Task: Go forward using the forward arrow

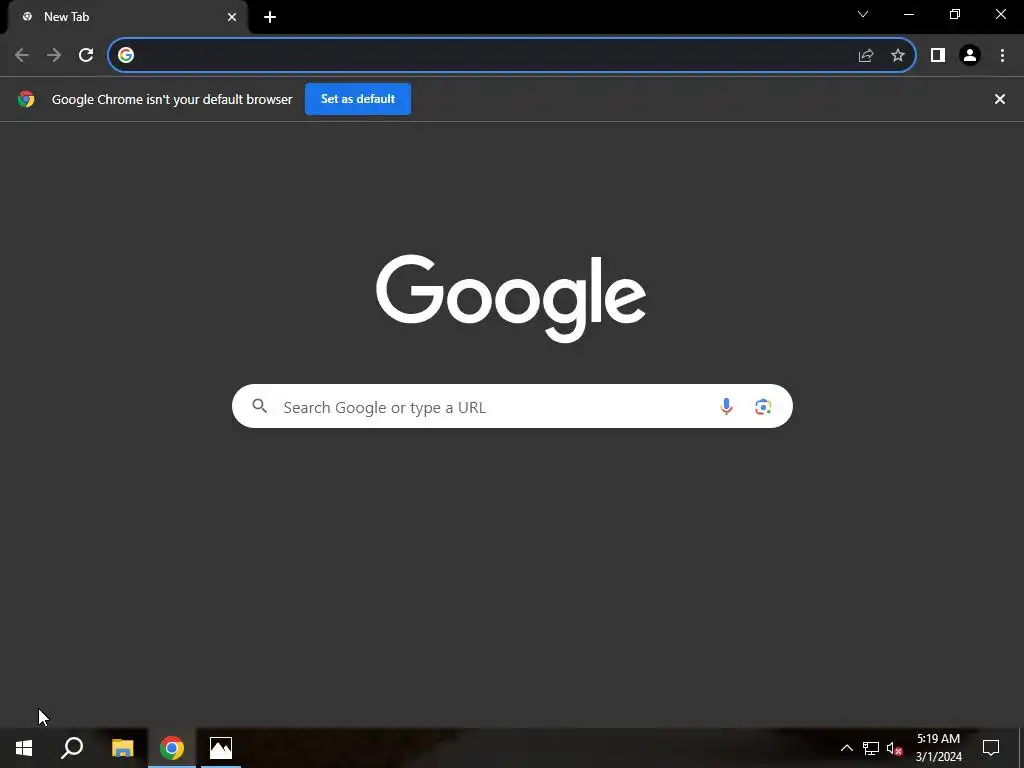Action: point(54,56)
